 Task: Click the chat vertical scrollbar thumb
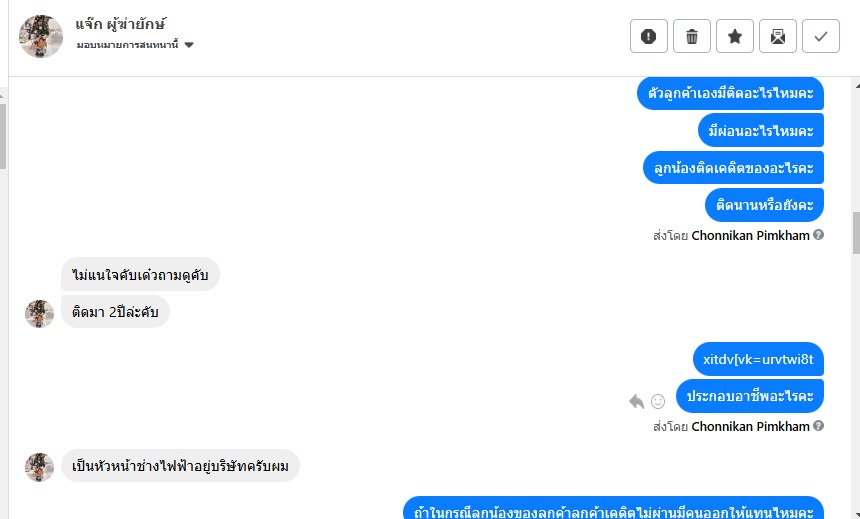pos(856,233)
